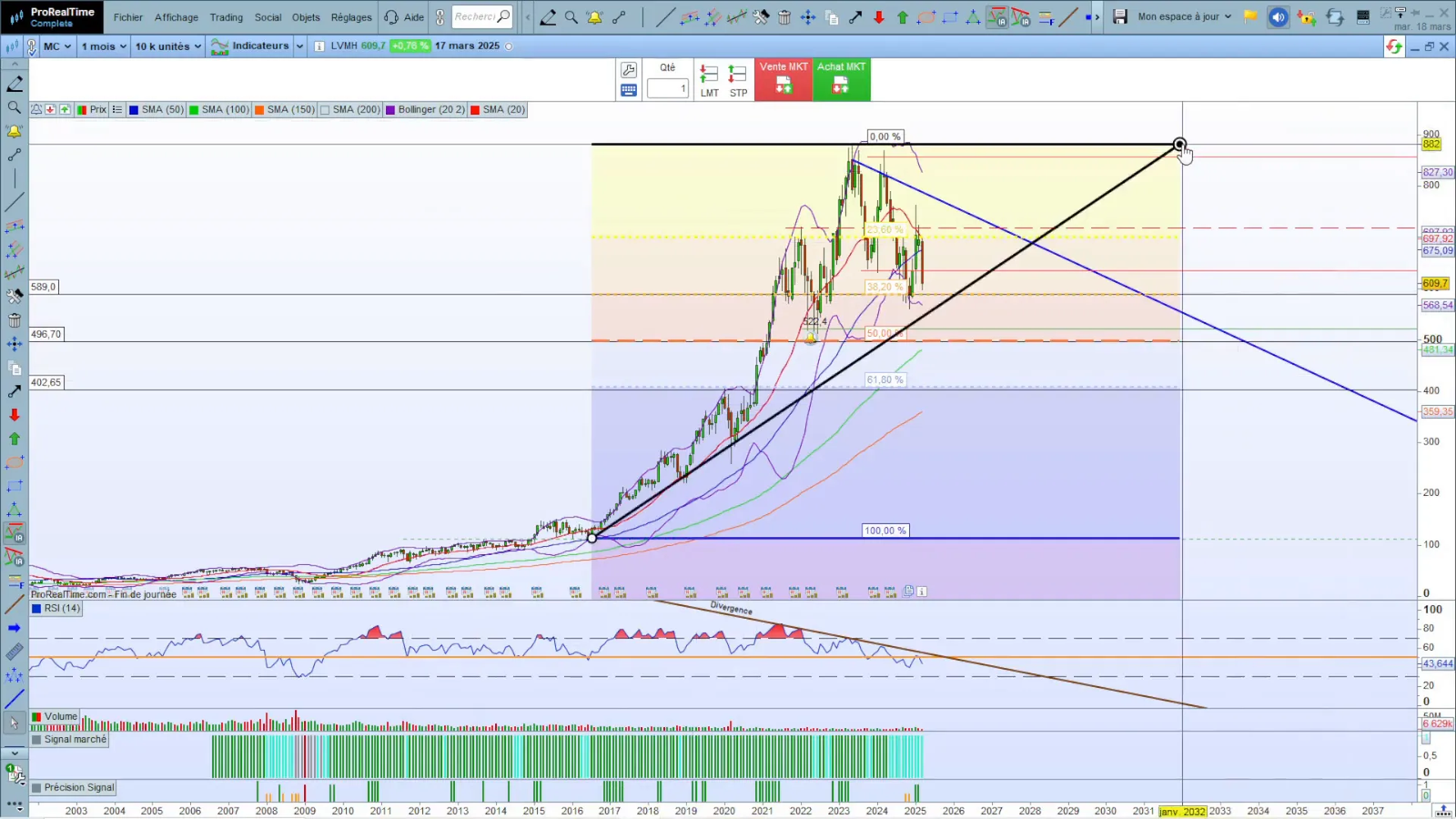1456x819 pixels.
Task: Open the Fichier menu
Action: click(128, 17)
